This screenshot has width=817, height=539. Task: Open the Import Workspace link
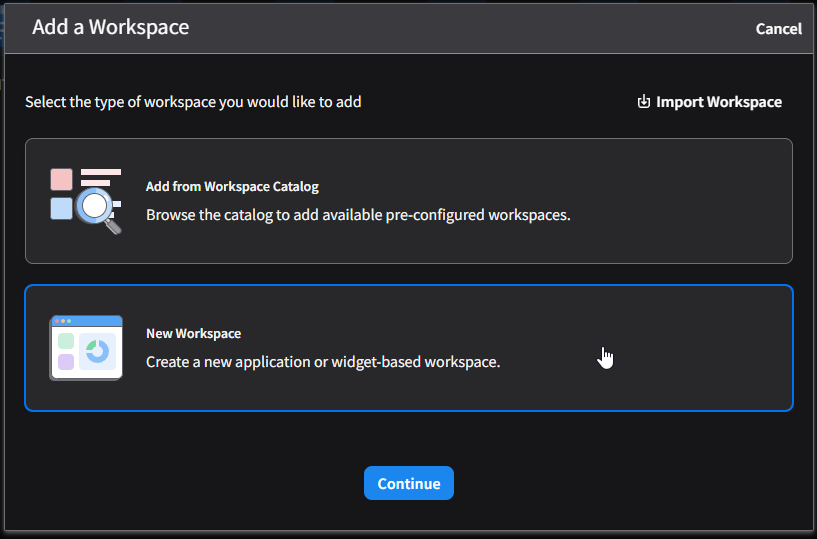709,102
